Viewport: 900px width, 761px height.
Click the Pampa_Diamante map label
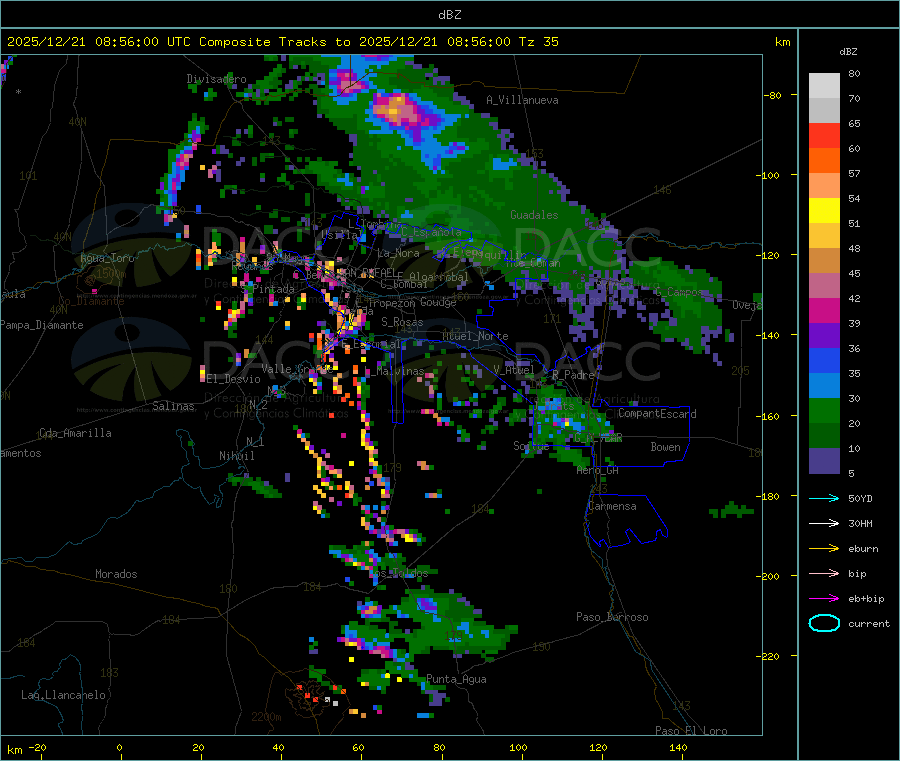42,325
